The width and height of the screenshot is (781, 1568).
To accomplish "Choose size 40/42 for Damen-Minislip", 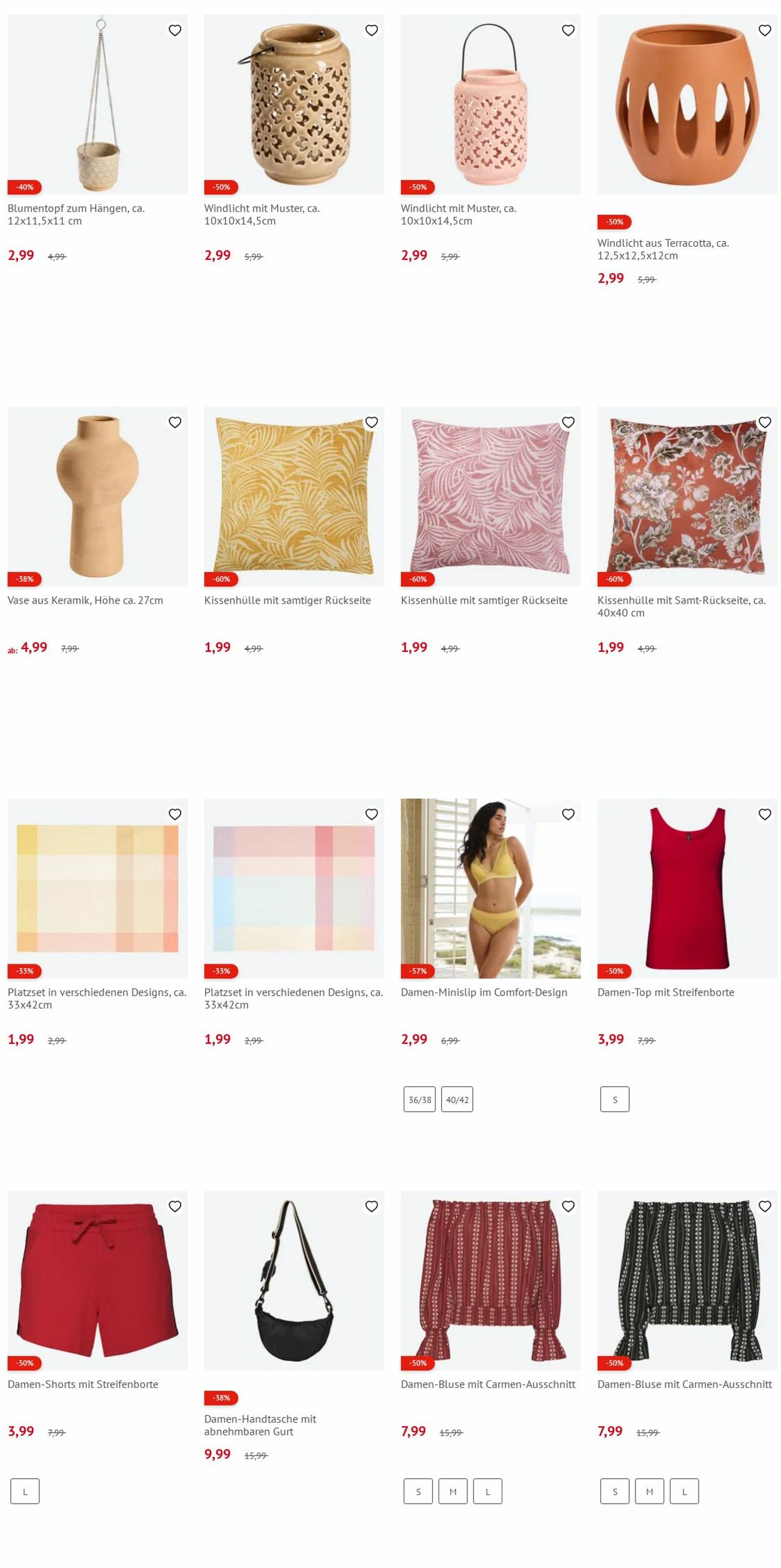I will (457, 1099).
